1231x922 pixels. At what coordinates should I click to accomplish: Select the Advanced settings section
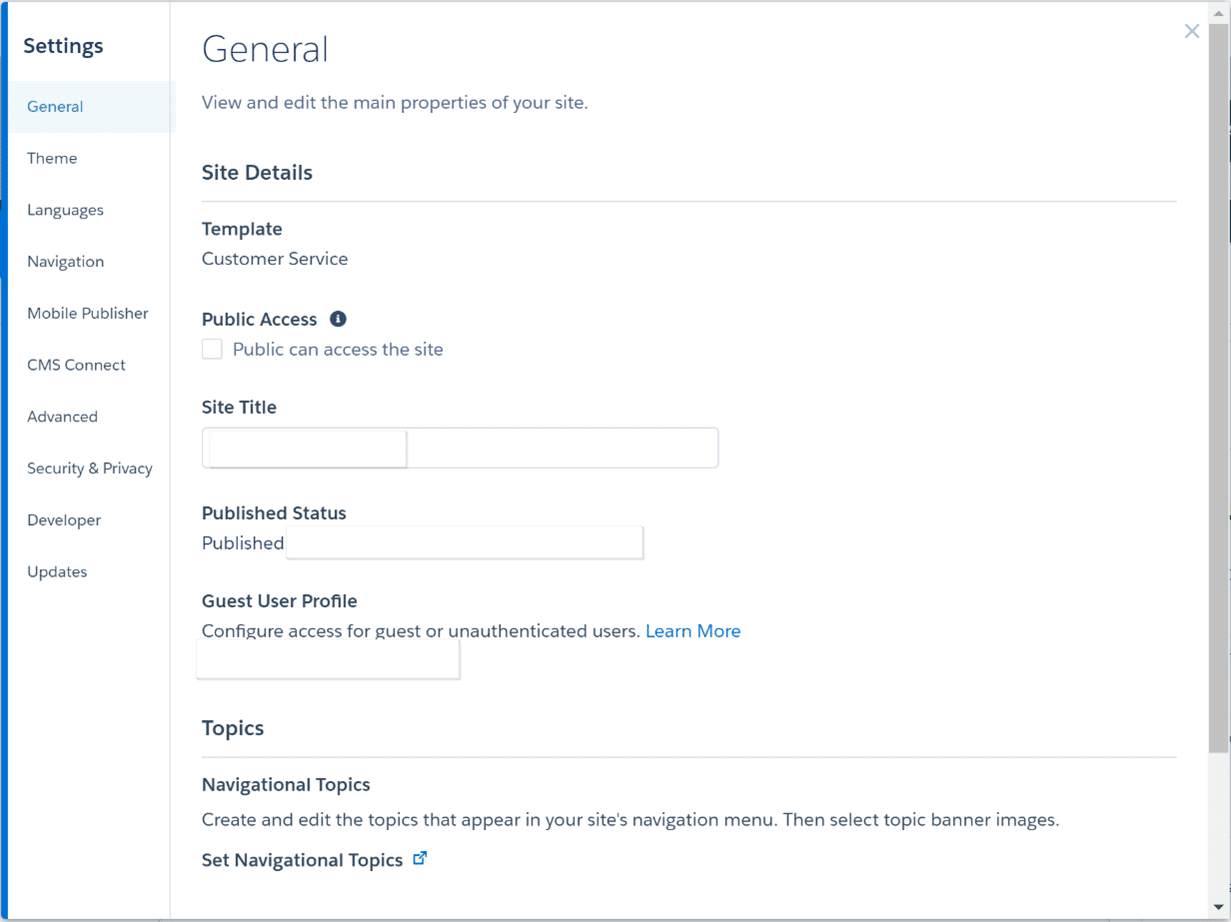click(x=62, y=417)
